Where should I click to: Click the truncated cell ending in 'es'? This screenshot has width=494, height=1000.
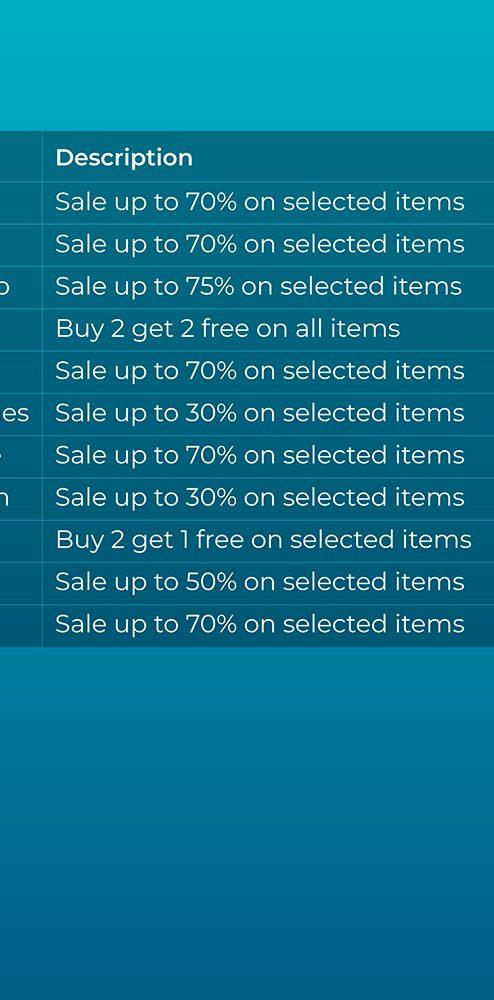(x=21, y=414)
